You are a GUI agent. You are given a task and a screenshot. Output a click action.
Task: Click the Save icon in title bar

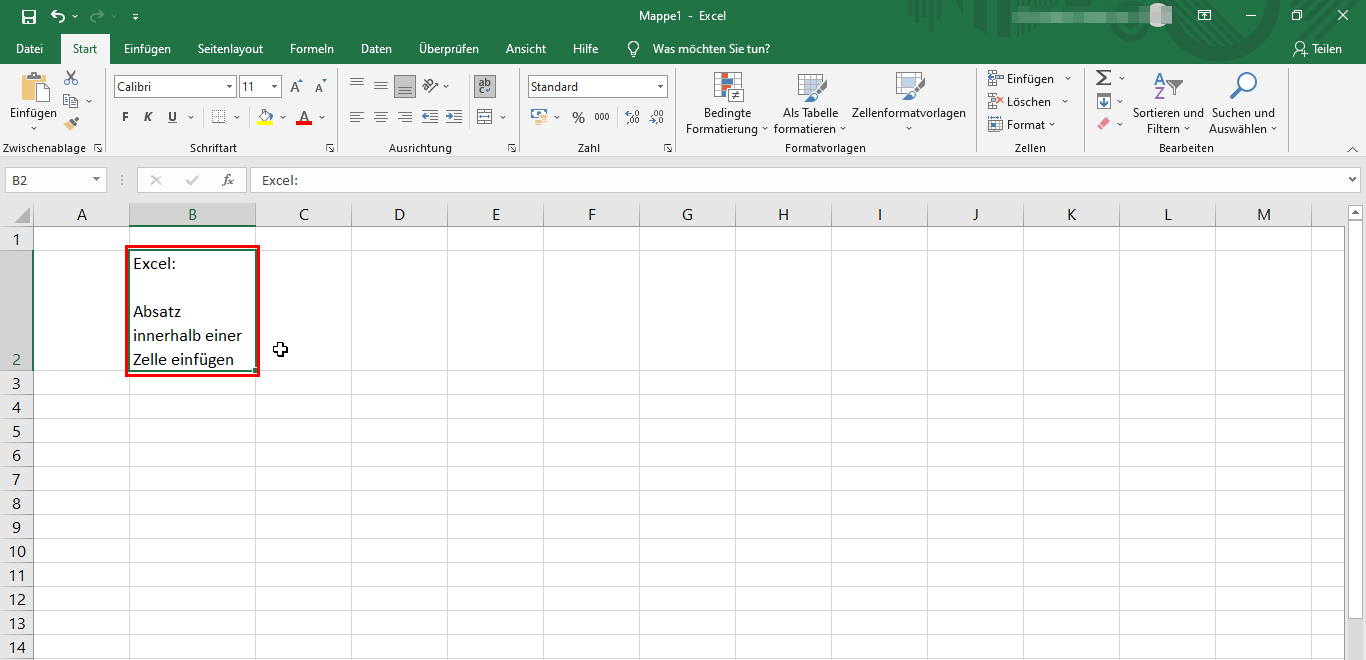pos(29,16)
